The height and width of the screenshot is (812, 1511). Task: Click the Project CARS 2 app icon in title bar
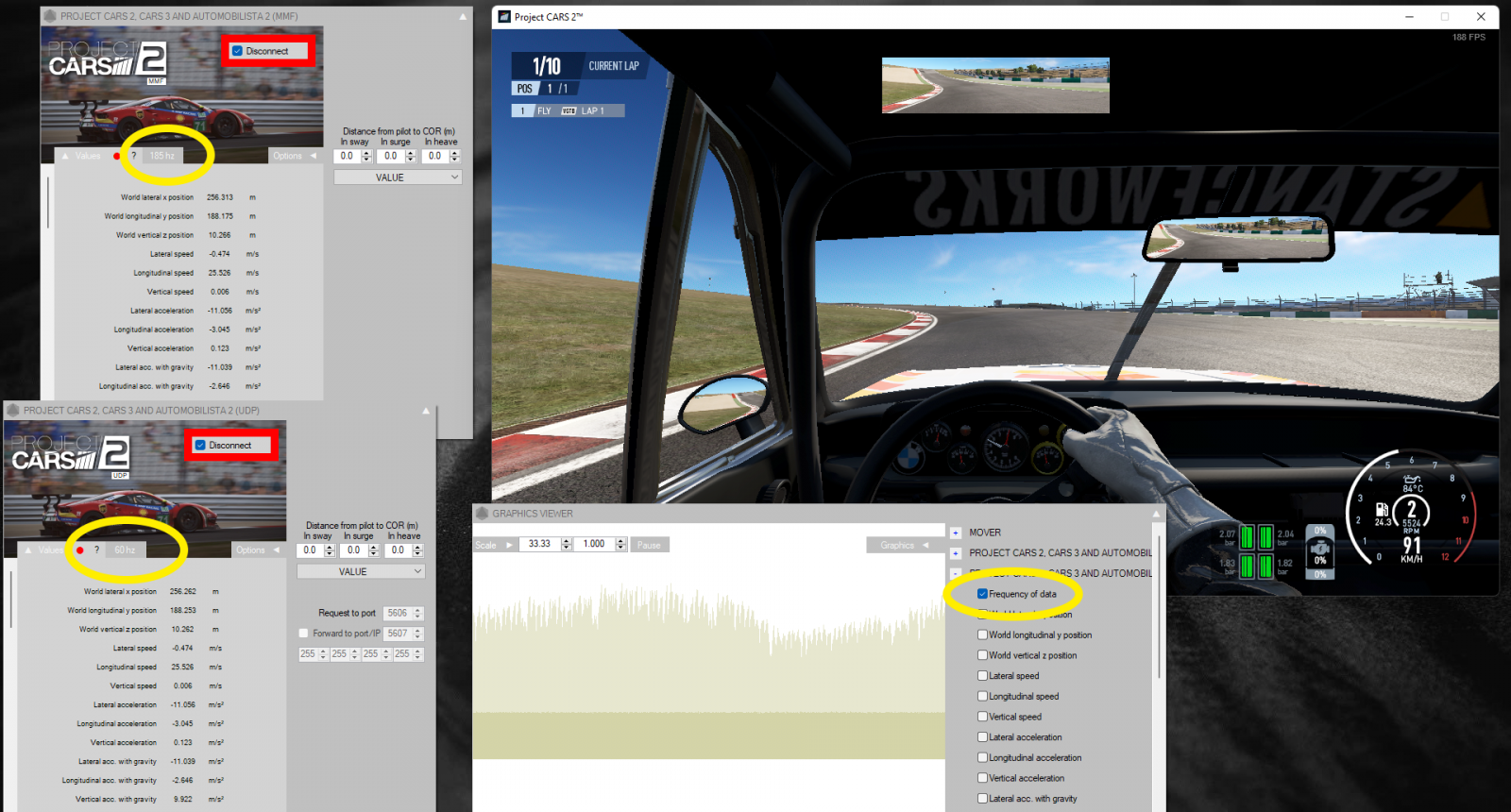pyautogui.click(x=504, y=17)
